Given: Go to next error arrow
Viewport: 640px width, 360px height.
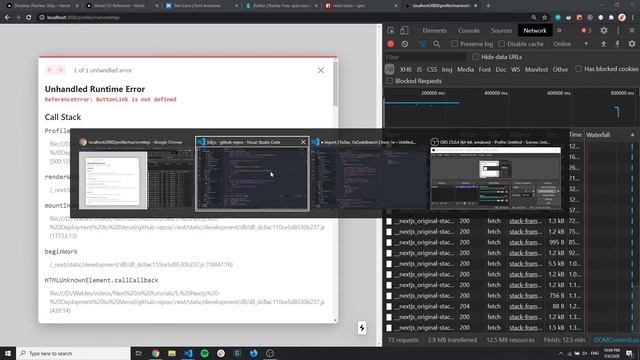Looking at the screenshot, I should 60,70.
